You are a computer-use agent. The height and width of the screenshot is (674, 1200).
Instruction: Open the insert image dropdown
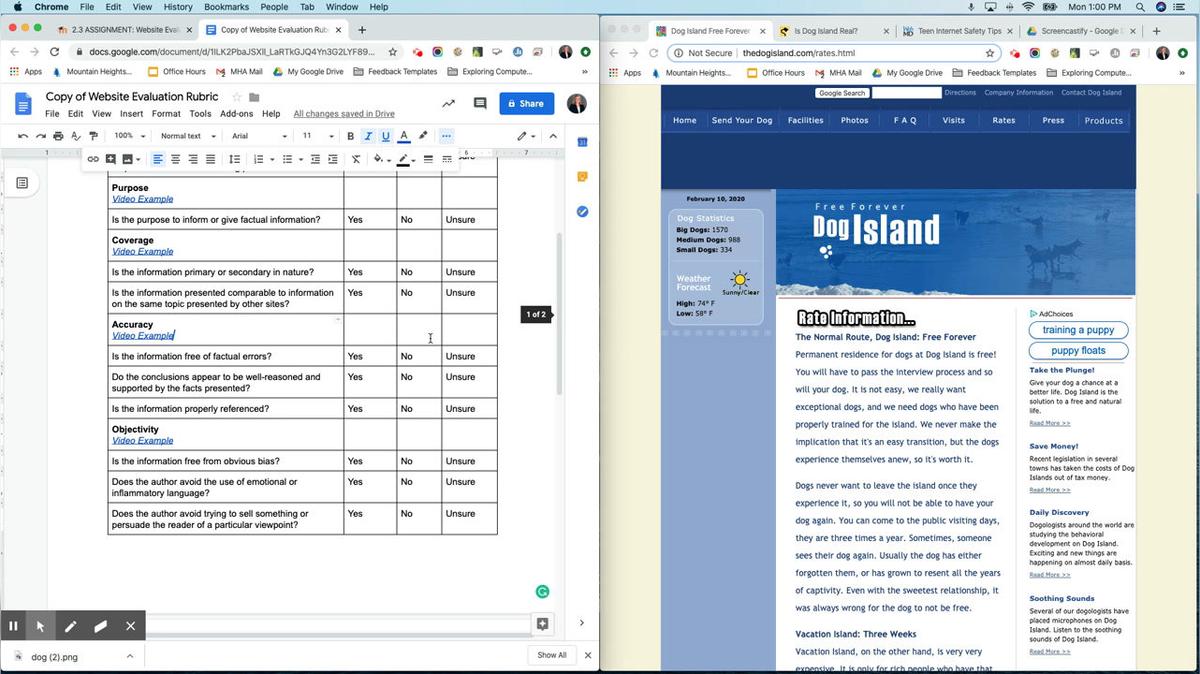[x=130, y=159]
